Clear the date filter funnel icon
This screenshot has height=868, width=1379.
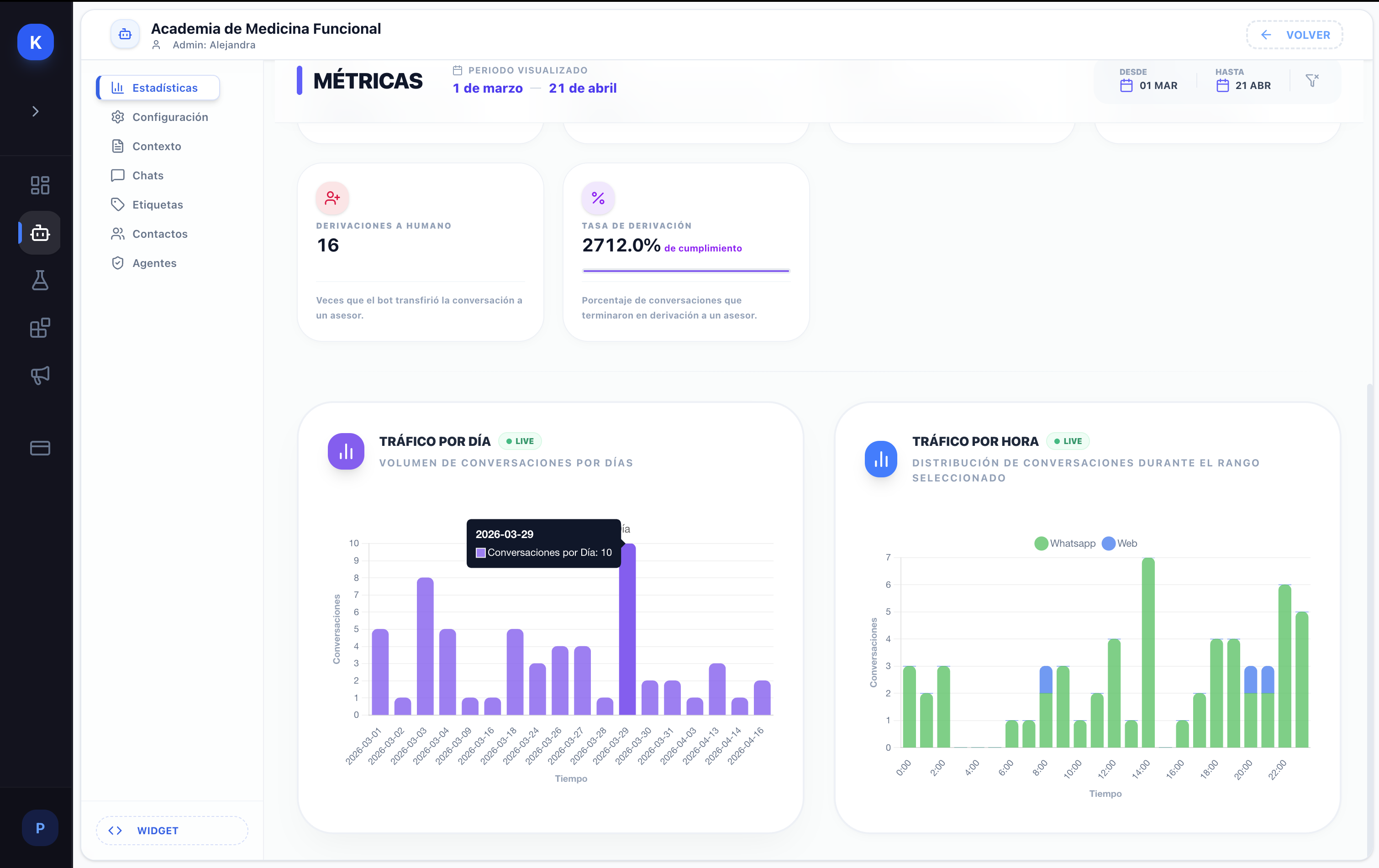pyautogui.click(x=1312, y=80)
